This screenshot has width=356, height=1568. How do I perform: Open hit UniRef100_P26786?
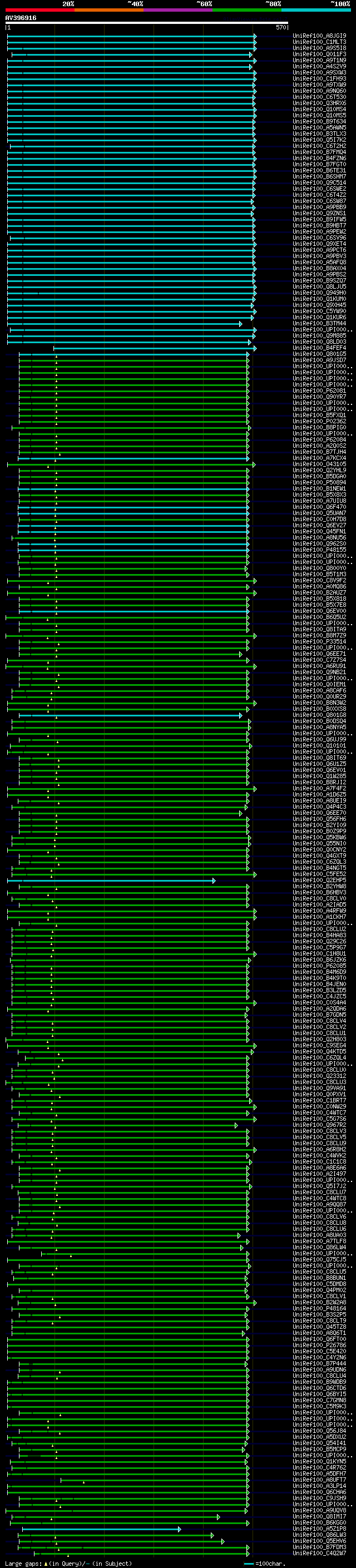(319, 1345)
